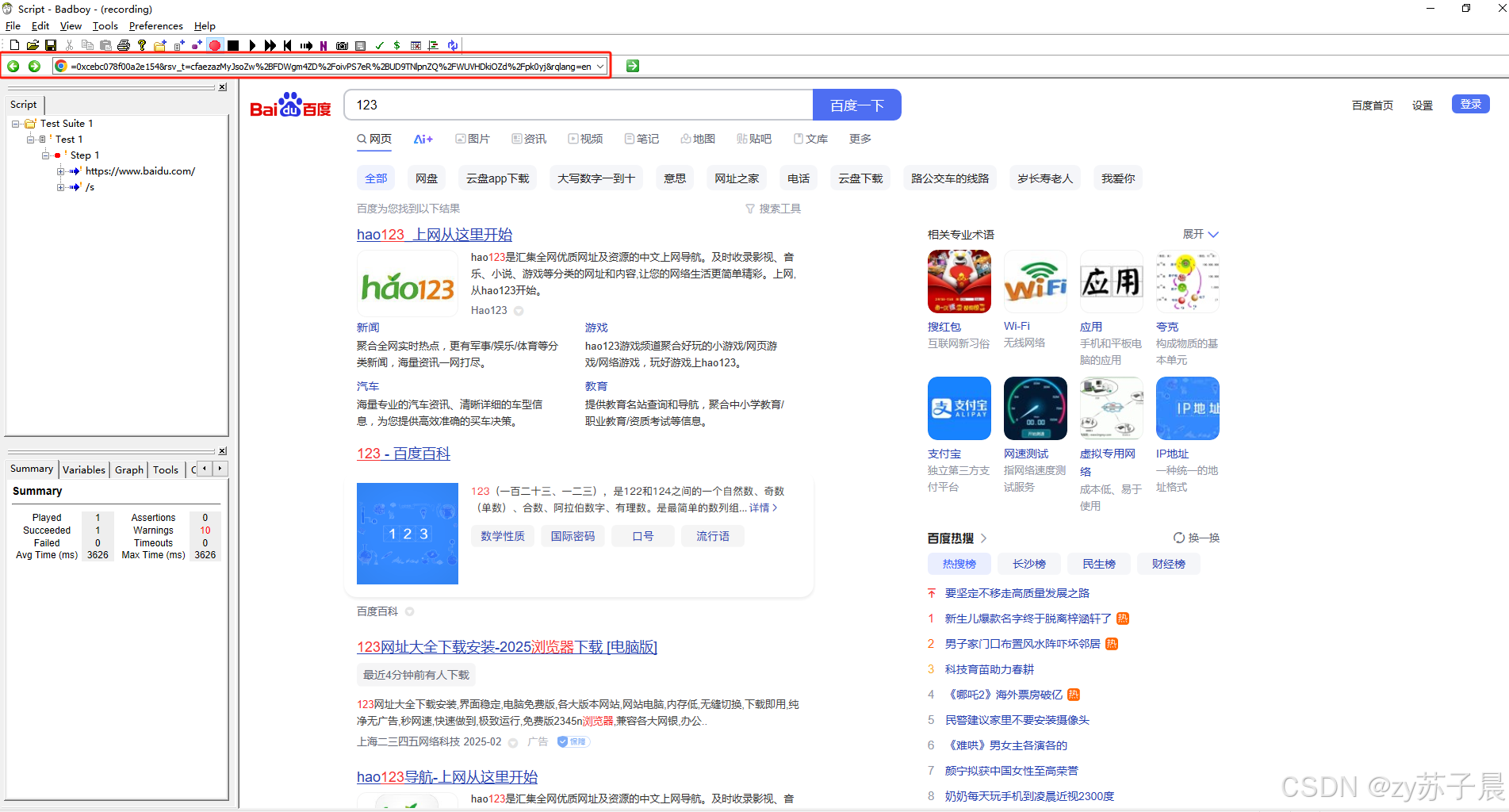This screenshot has height=812, width=1509.
Task: Collapse the Test Suite 1 tree node
Action: [17, 124]
